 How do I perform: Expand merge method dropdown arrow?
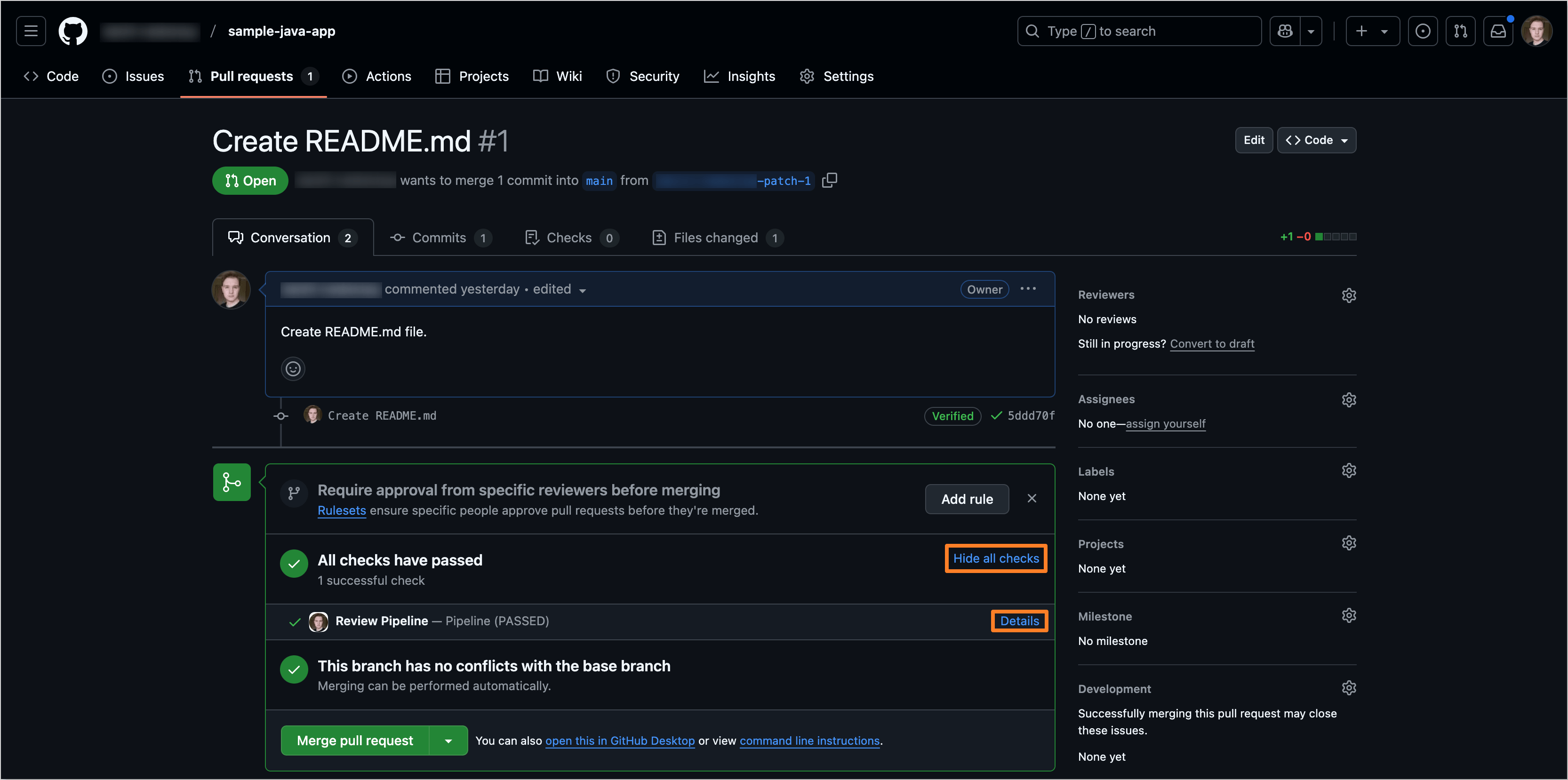click(448, 740)
